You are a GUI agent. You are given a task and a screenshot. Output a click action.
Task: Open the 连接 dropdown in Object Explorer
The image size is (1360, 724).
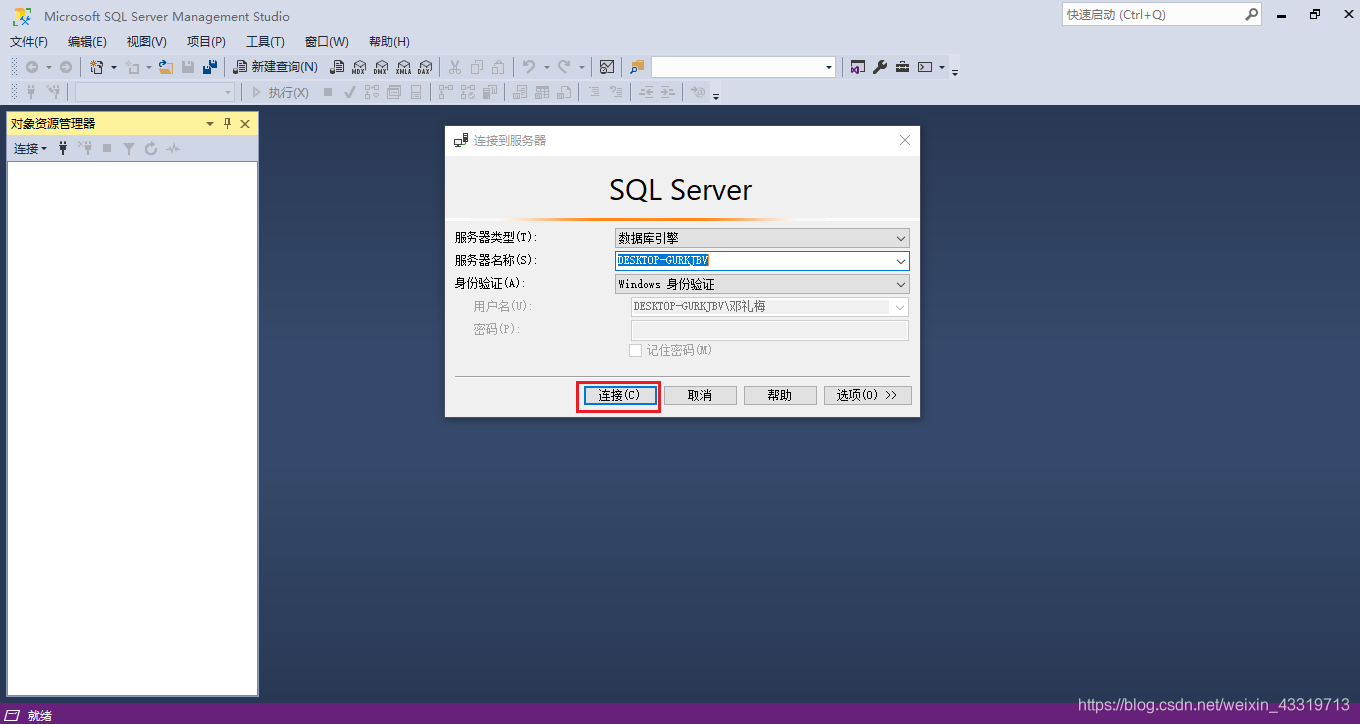30,148
